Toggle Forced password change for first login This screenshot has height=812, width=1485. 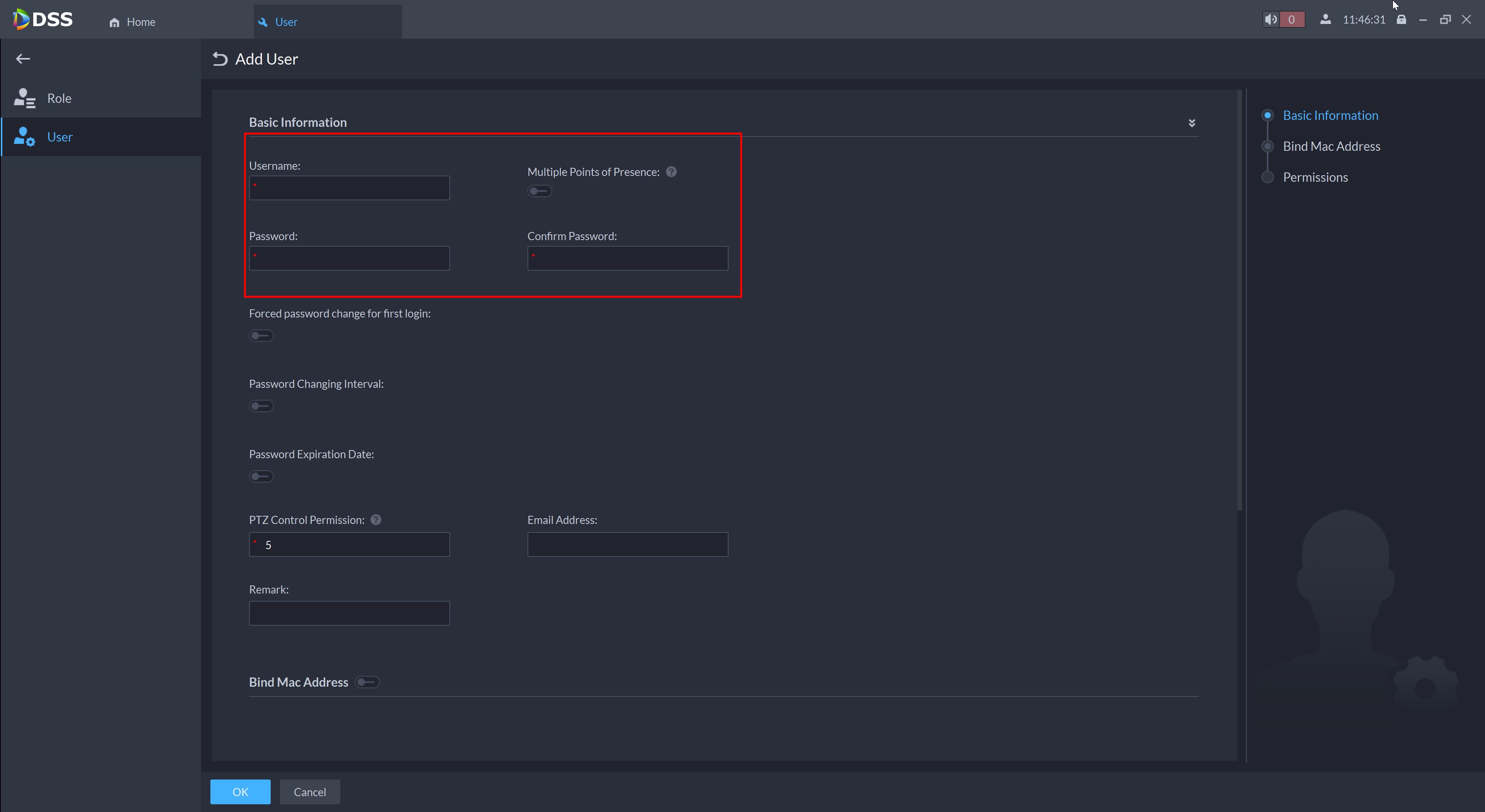pyautogui.click(x=261, y=336)
